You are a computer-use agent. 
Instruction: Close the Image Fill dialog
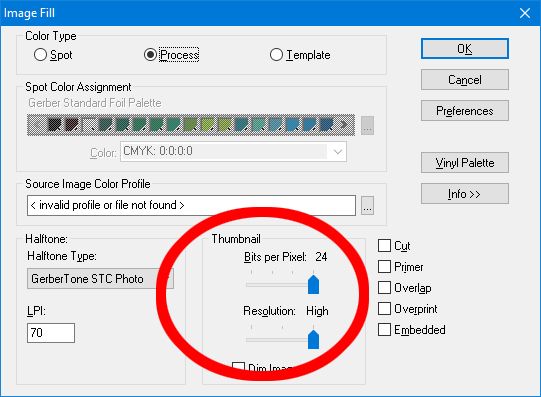[x=525, y=13]
